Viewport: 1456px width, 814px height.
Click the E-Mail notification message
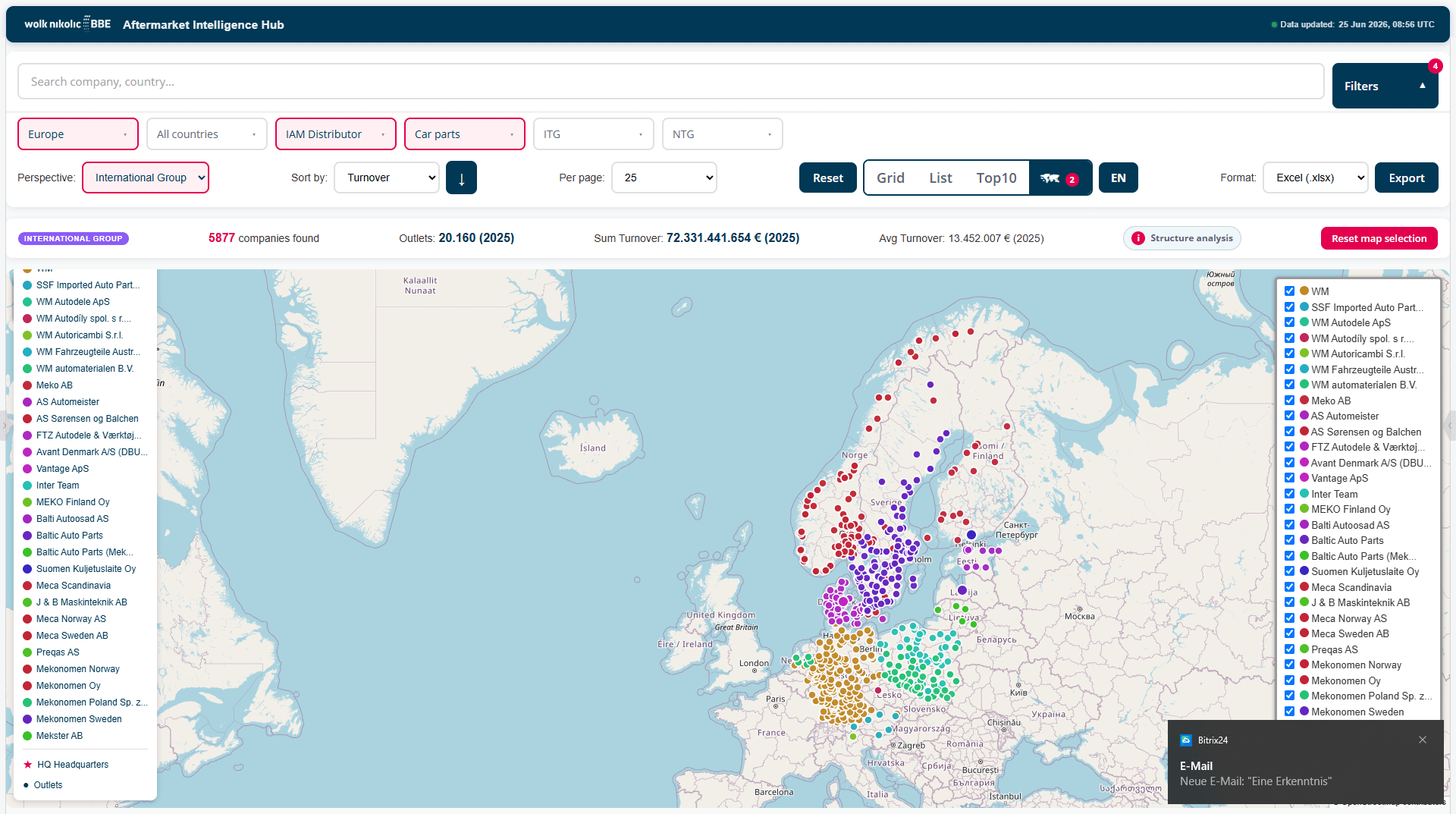coord(1256,774)
